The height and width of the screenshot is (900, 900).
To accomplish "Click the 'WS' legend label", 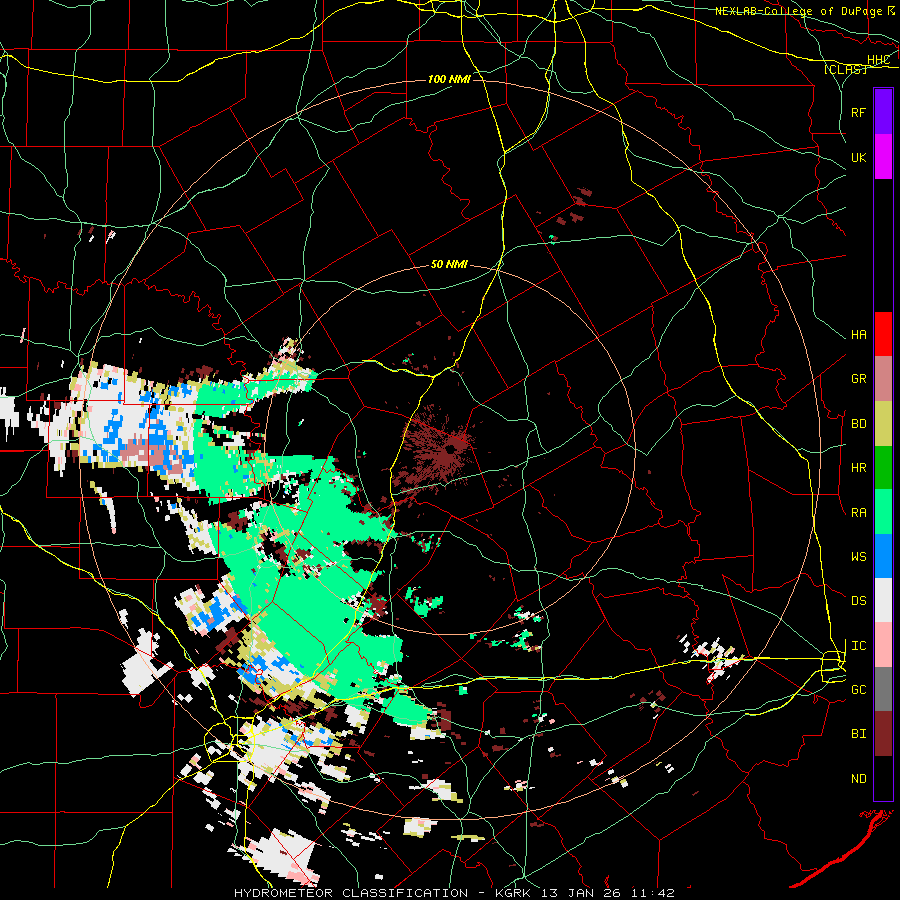I will coord(858,557).
